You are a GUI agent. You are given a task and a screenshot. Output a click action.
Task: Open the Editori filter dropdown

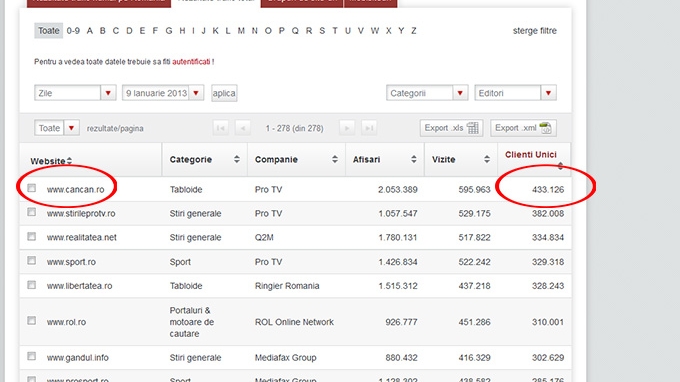click(515, 93)
